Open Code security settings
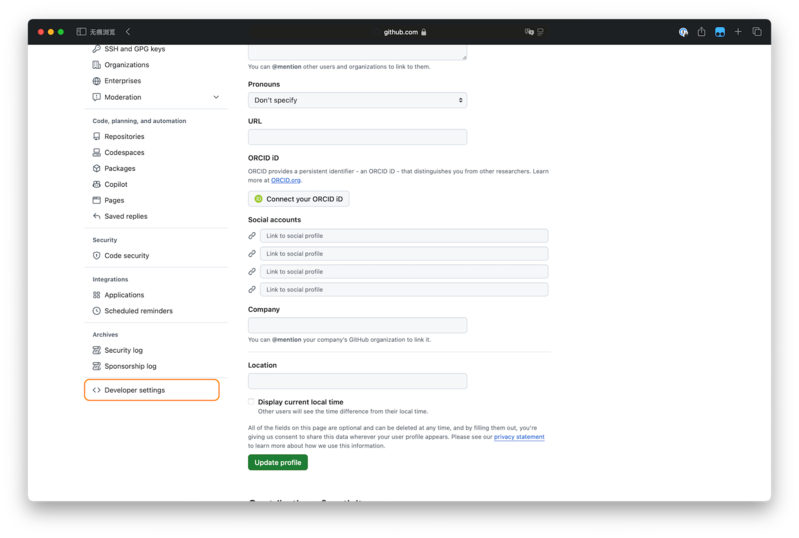The height and width of the screenshot is (538, 799). point(126,256)
